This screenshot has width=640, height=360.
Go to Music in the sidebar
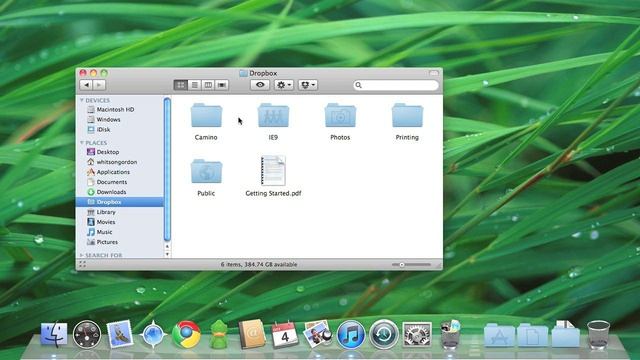pos(120,232)
